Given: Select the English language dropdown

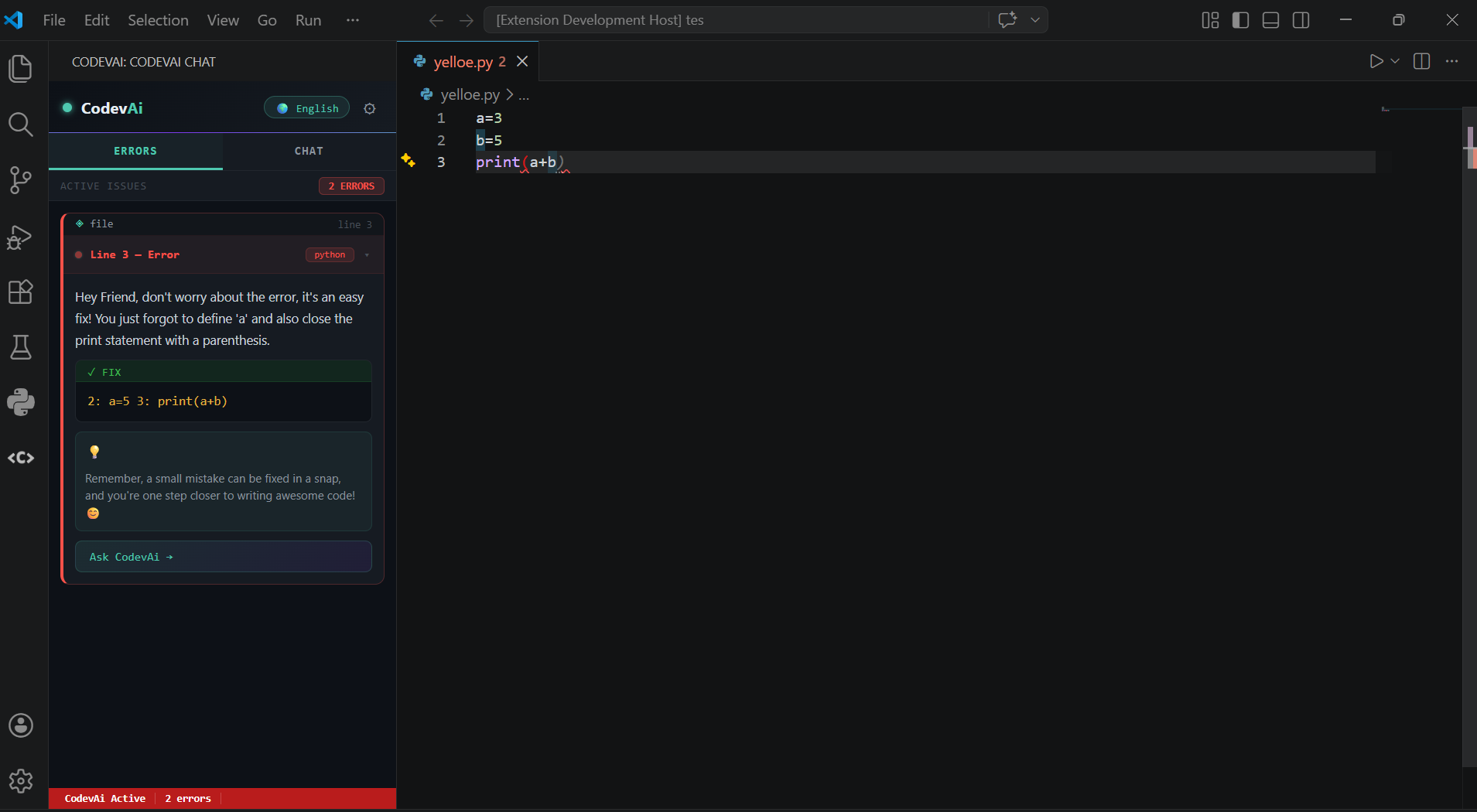Looking at the screenshot, I should pyautogui.click(x=307, y=108).
